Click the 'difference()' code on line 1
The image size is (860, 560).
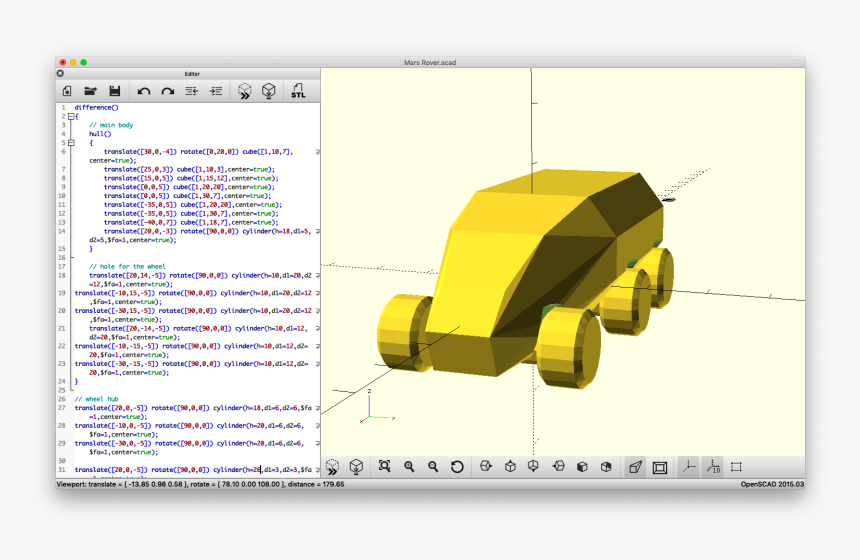[x=97, y=108]
